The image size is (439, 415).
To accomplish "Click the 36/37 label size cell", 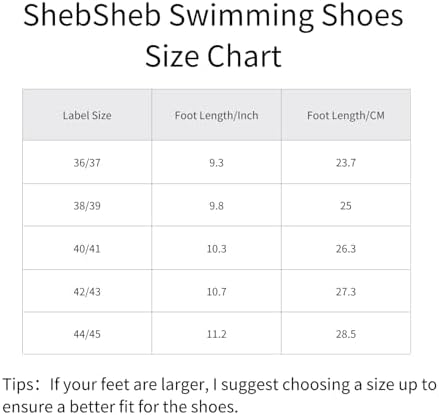I will [87, 162].
